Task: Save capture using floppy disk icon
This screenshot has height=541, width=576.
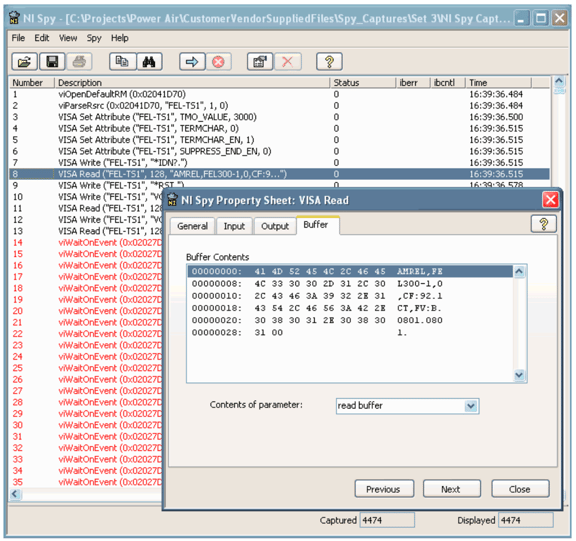Action: [52, 62]
